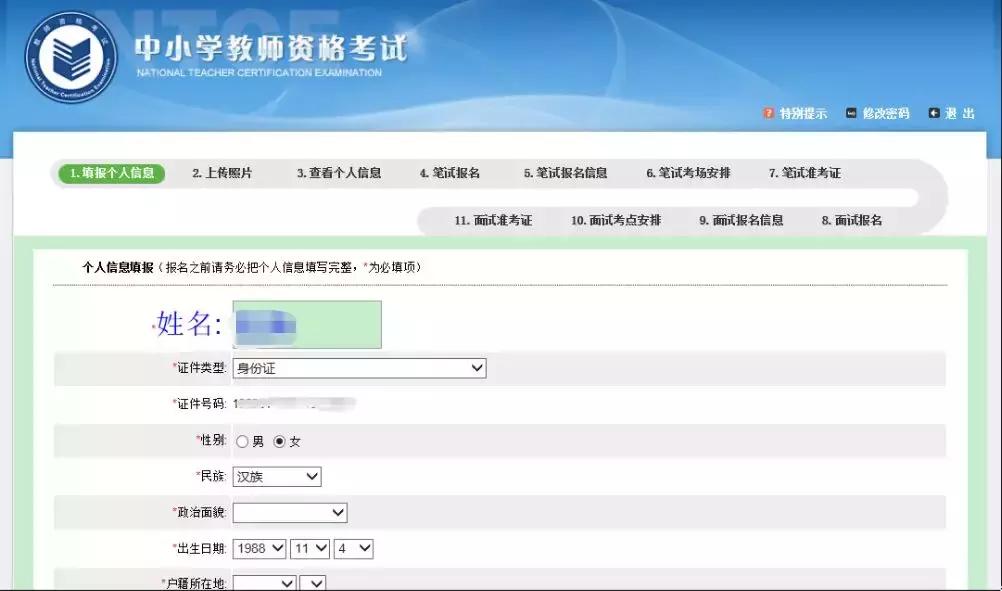Screen dimensions: 1002x591
Task: Click the NTCE book logo emblem
Action: click(69, 56)
